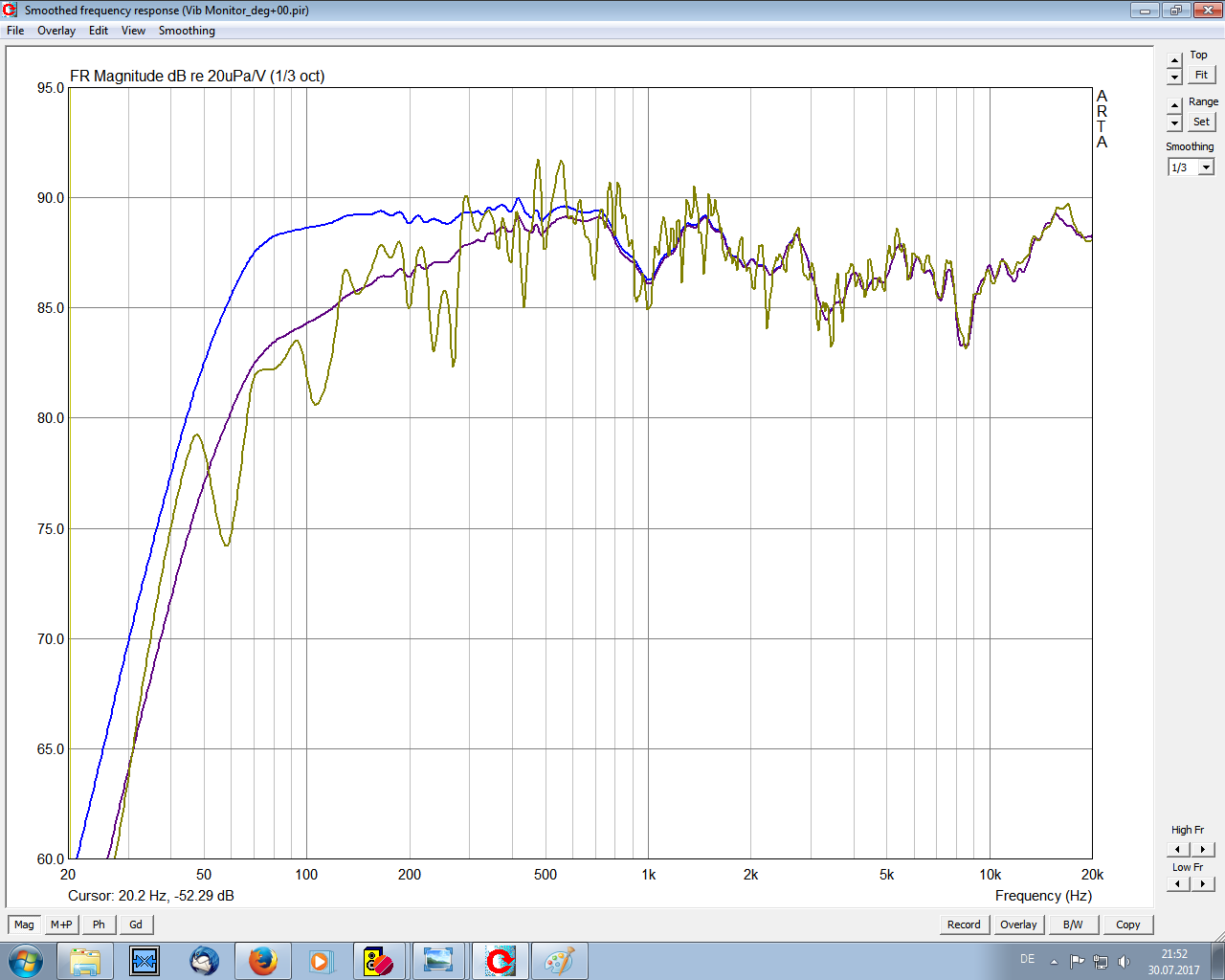This screenshot has height=980, width=1225.
Task: Click the speaker volume tray icon
Action: pos(1124,961)
